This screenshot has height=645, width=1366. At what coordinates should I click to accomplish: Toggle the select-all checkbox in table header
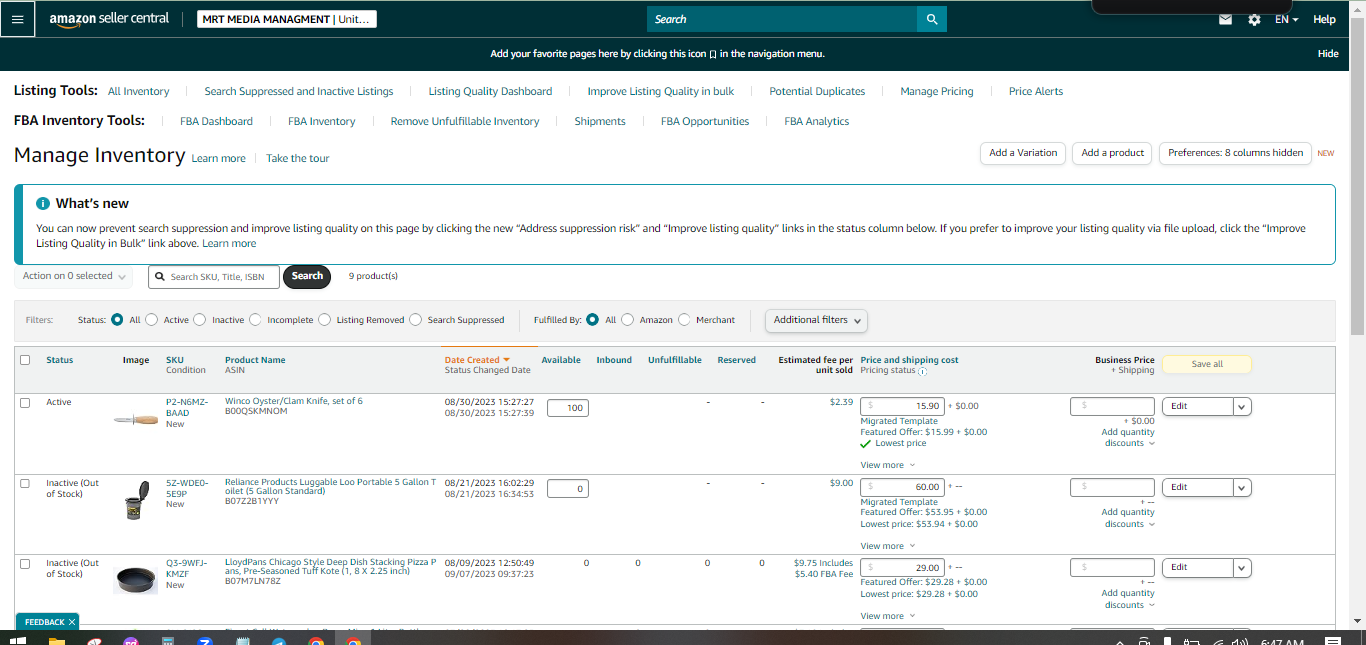25,360
